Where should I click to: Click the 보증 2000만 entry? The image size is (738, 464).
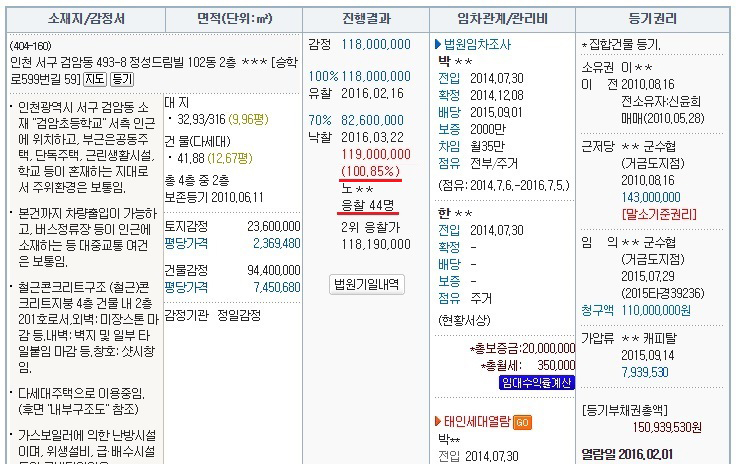472,129
